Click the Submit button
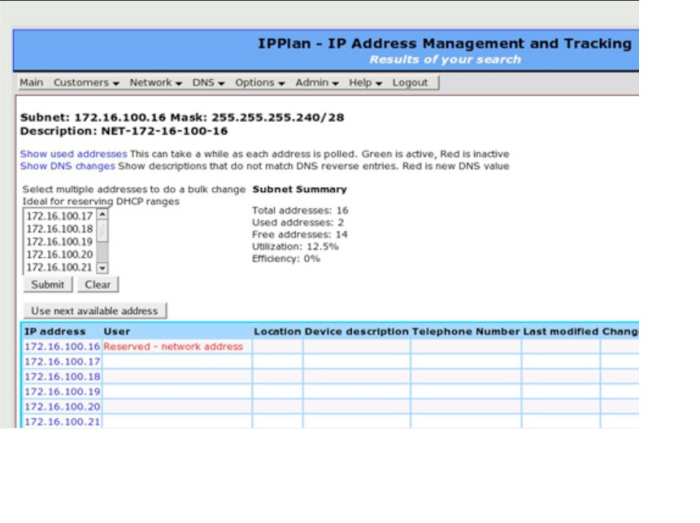 coord(48,285)
